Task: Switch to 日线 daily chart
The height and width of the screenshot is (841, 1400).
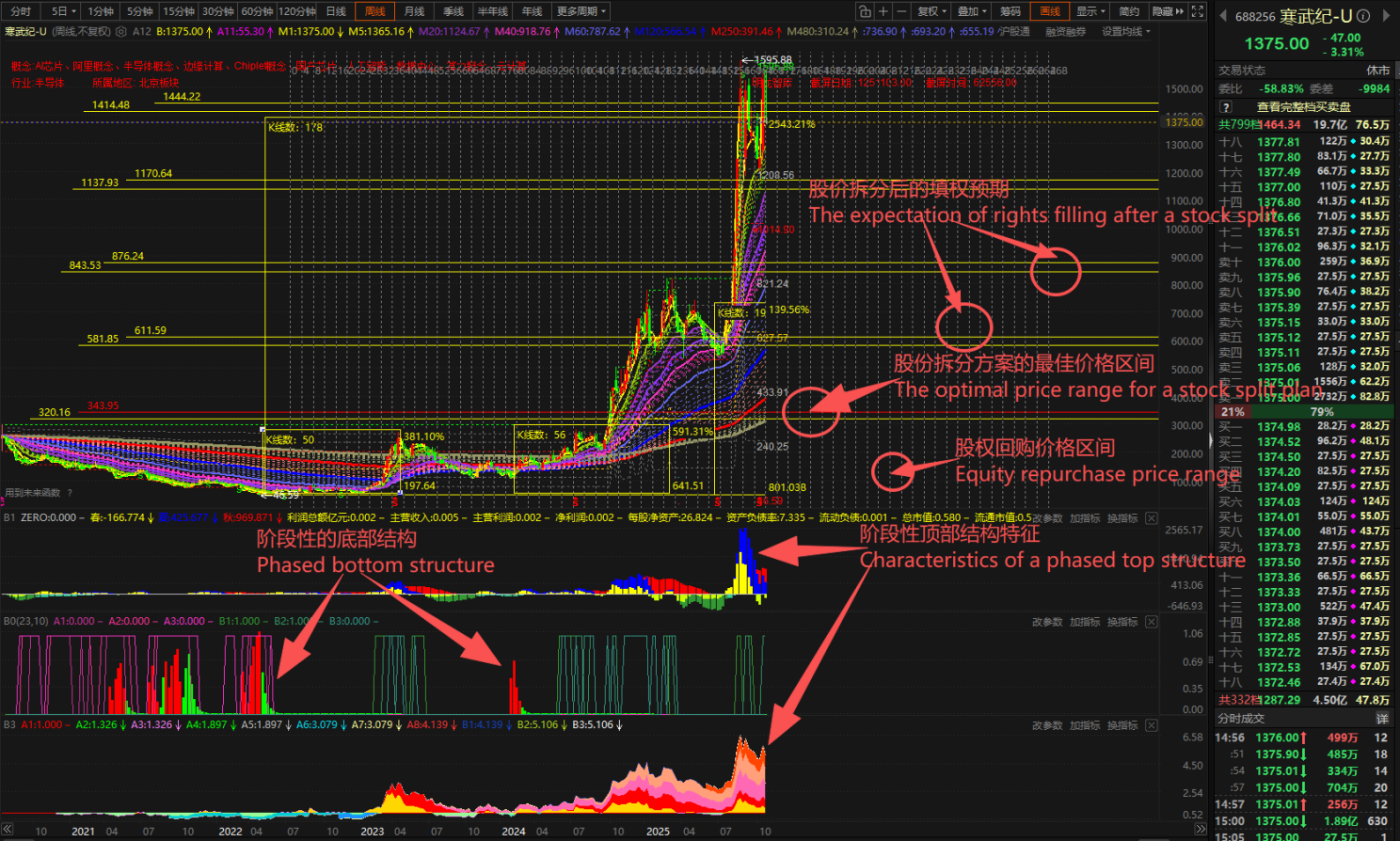Action: pos(336,11)
